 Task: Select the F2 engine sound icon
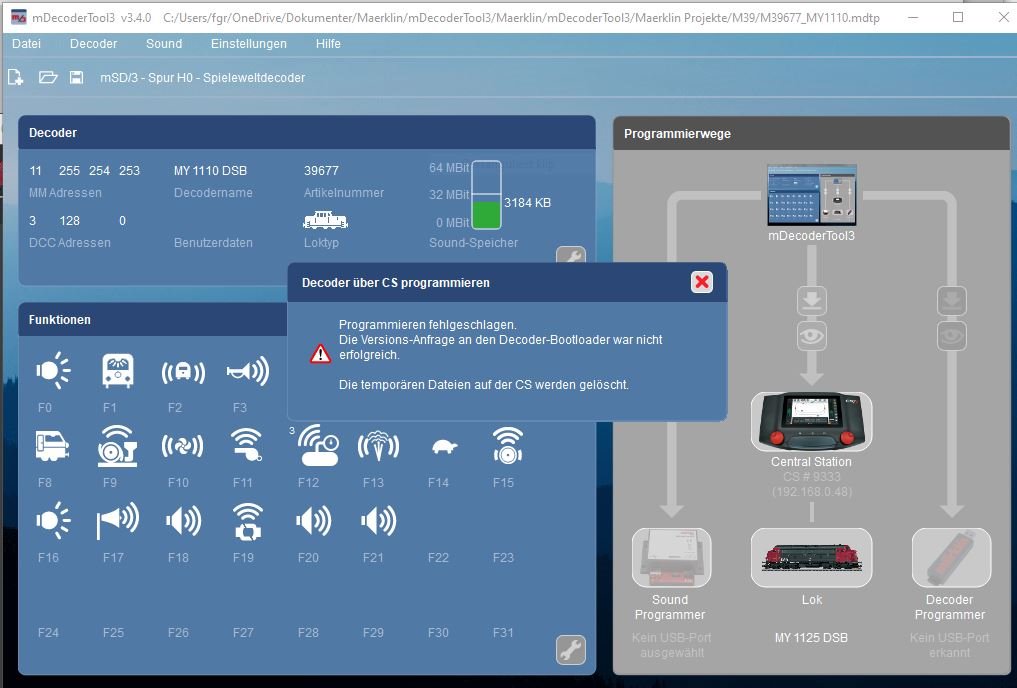click(x=183, y=372)
